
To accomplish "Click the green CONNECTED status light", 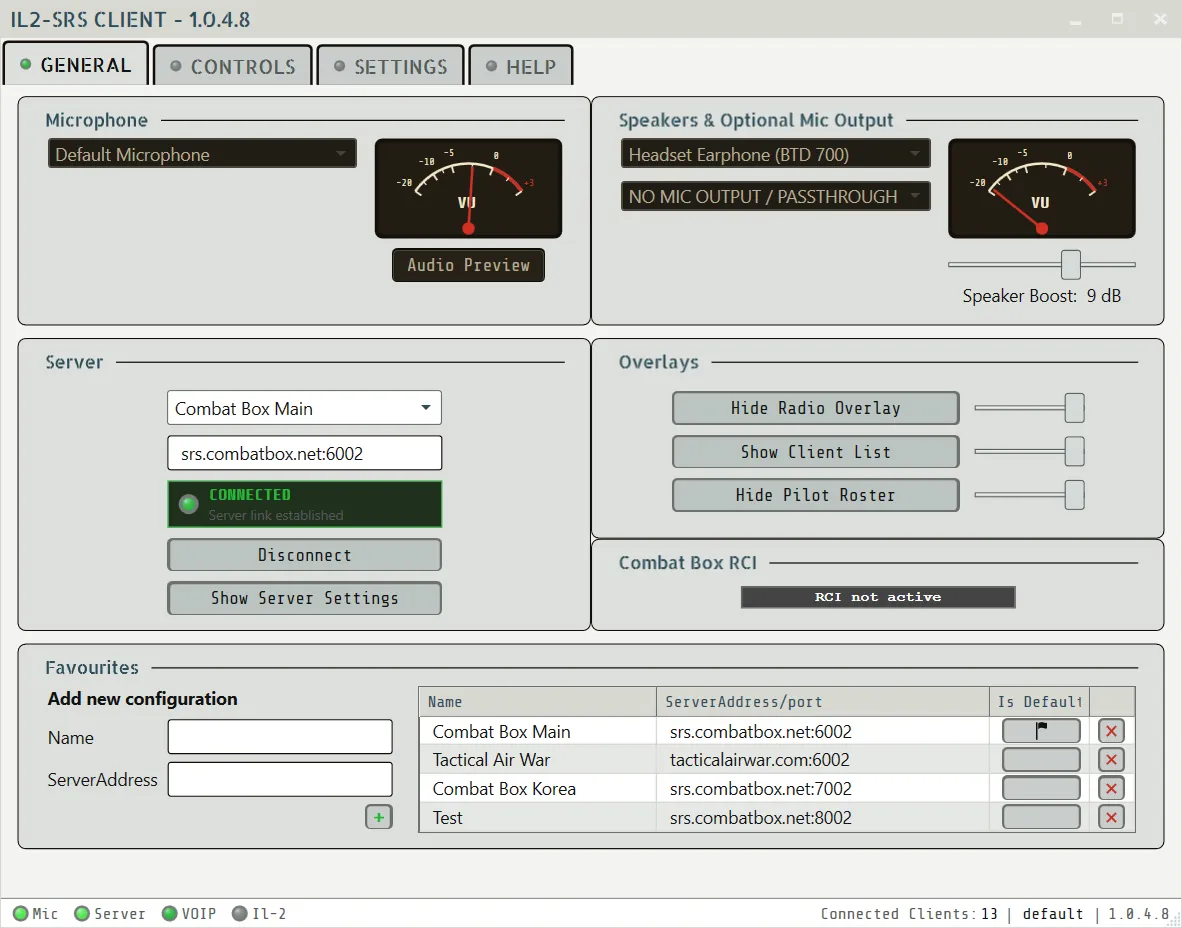I will [x=188, y=504].
